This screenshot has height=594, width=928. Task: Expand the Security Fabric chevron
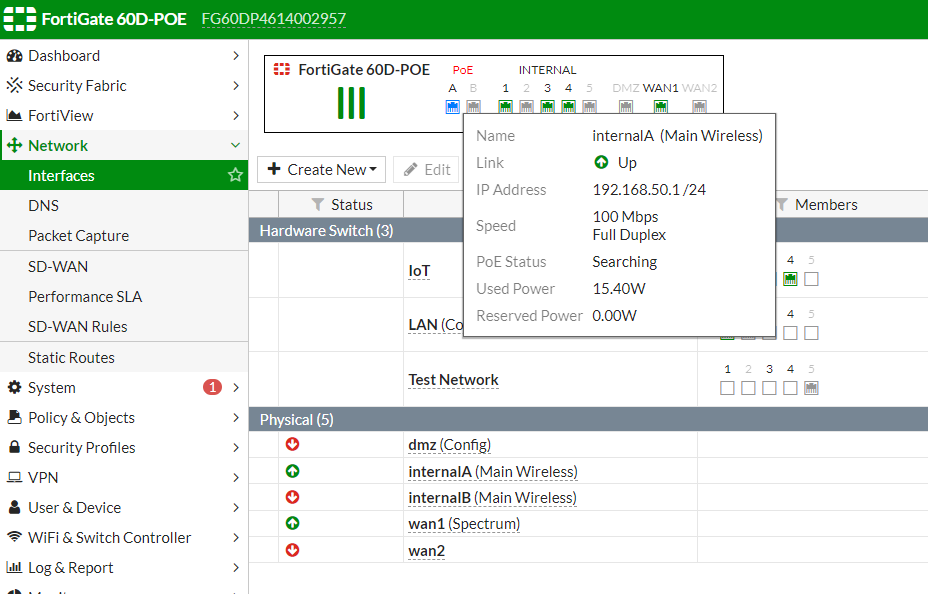[x=236, y=85]
